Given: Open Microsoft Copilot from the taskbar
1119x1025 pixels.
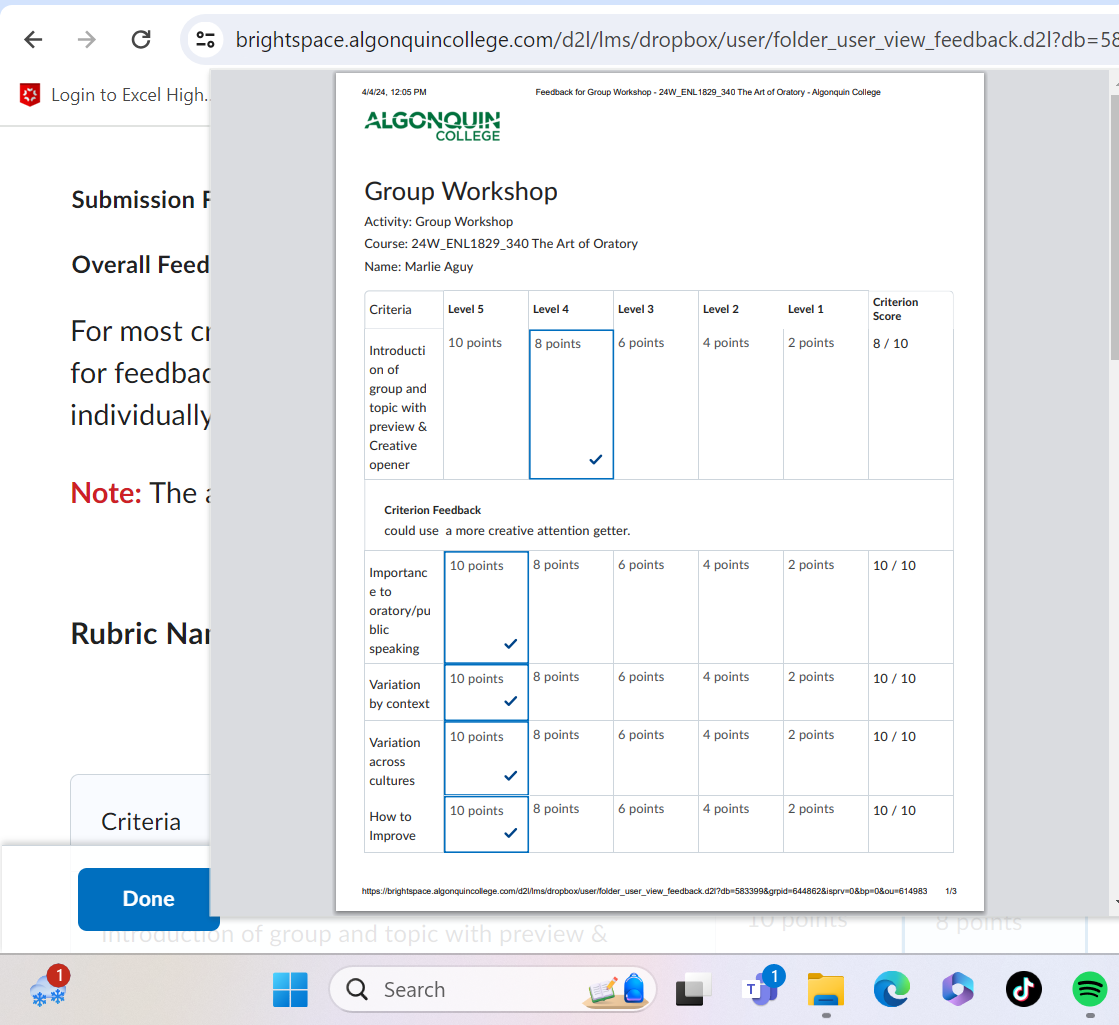Looking at the screenshot, I should [x=957, y=989].
